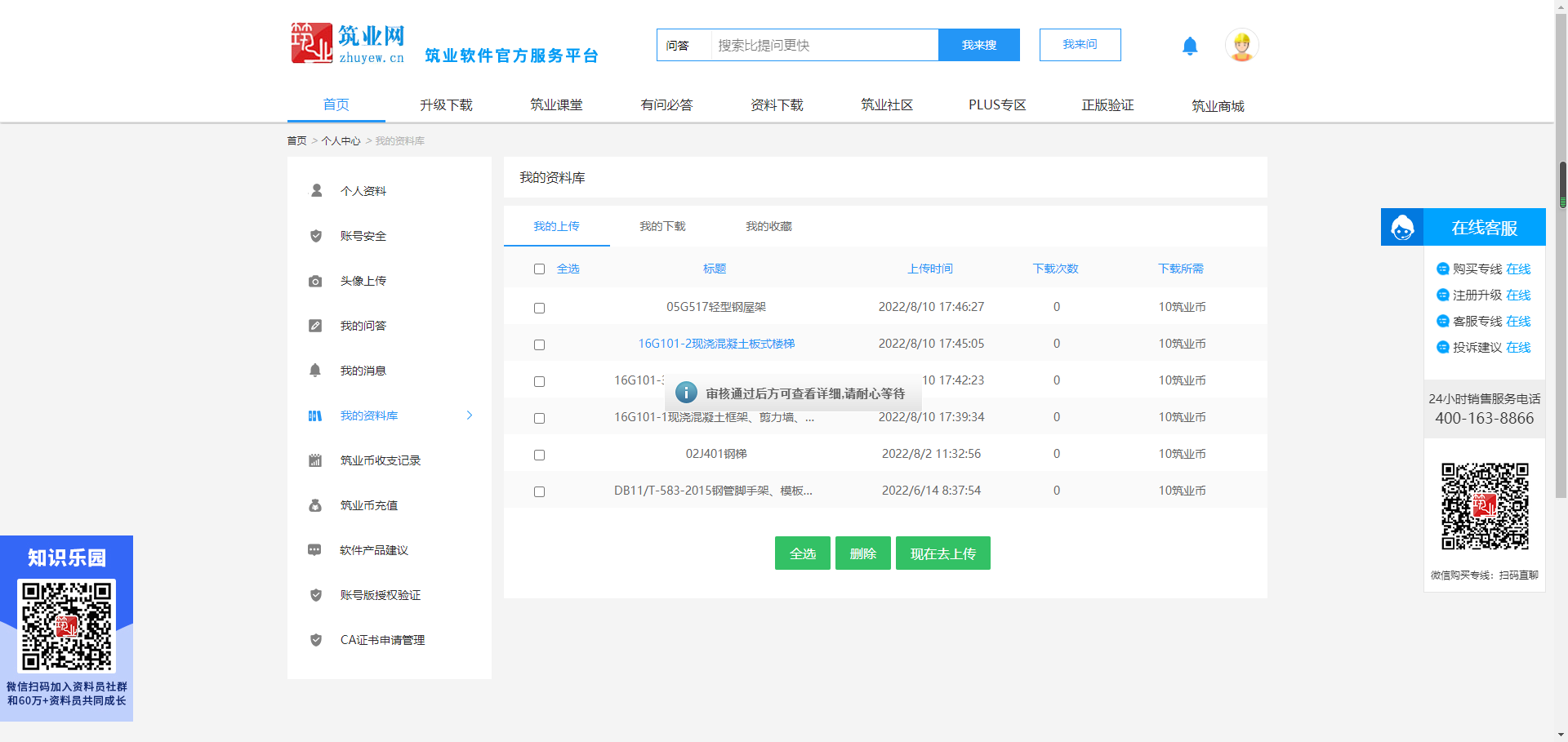The width and height of the screenshot is (1568, 742).
Task: Check the 02J401钢梯 row checkbox
Action: point(539,455)
